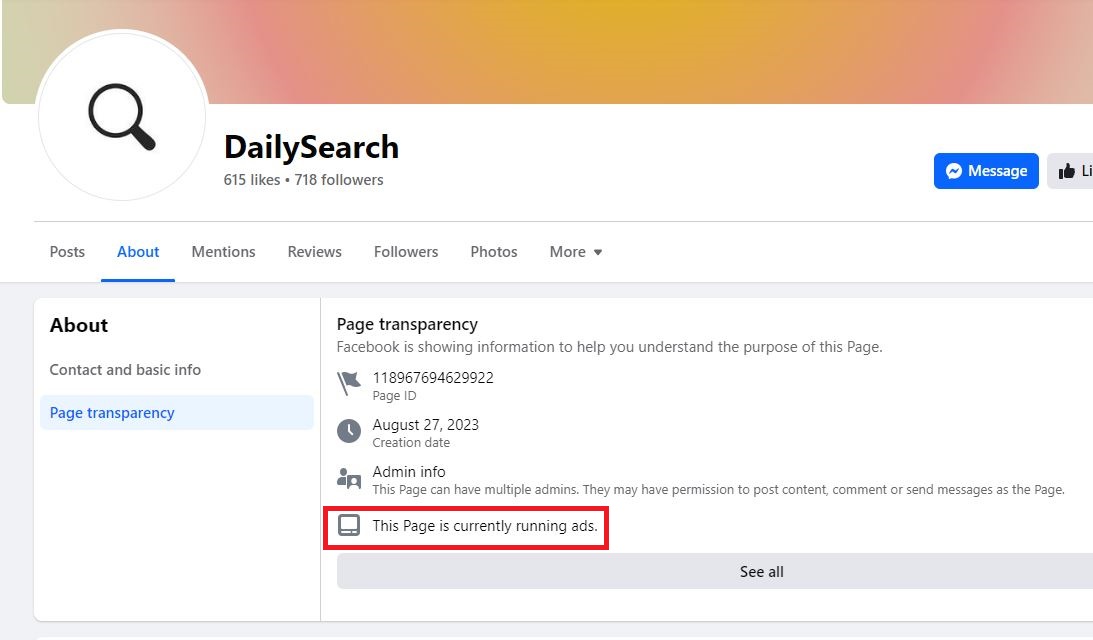Click the 'Facebook is showing information' description text
Screen dimensions: 1093x640
click(609, 347)
